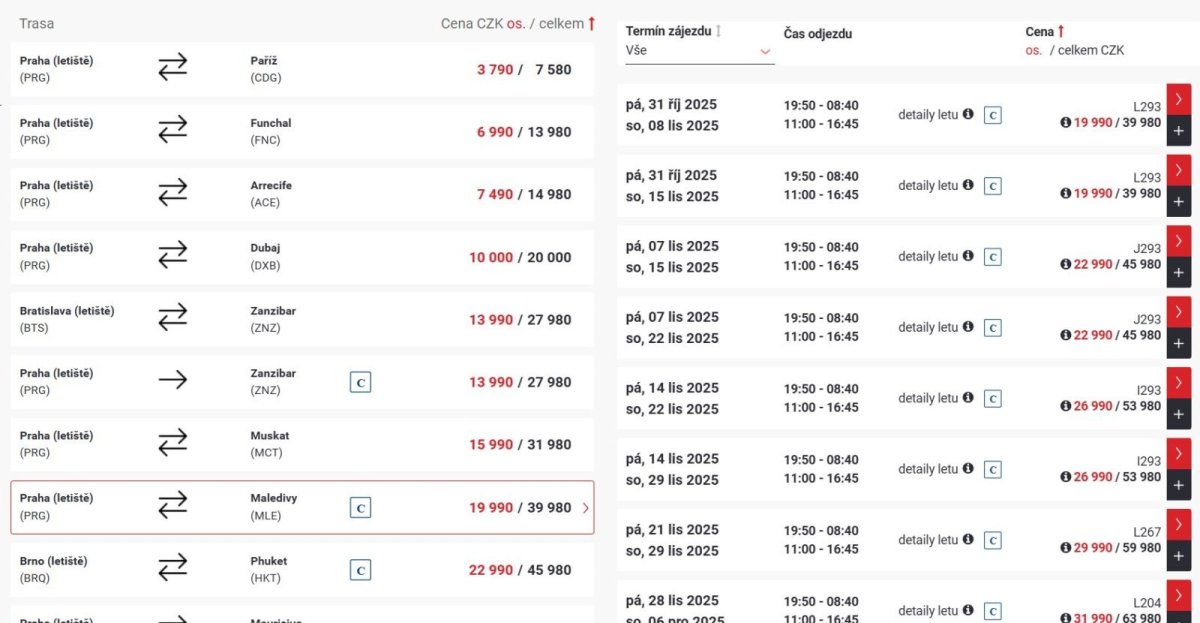Select the Praha to Funchal route row
The width and height of the screenshot is (1200, 623).
302,132
